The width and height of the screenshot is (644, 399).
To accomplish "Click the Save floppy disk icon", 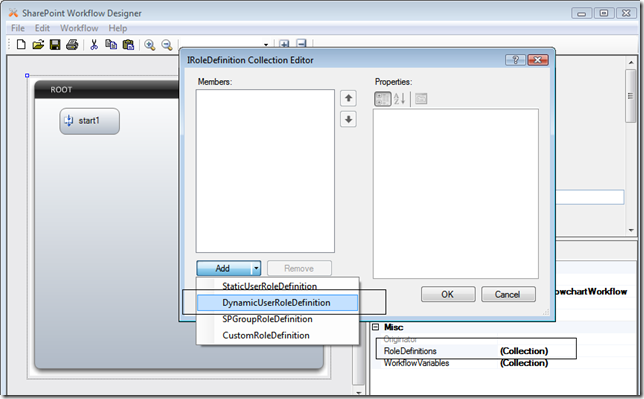I will click(x=55, y=44).
